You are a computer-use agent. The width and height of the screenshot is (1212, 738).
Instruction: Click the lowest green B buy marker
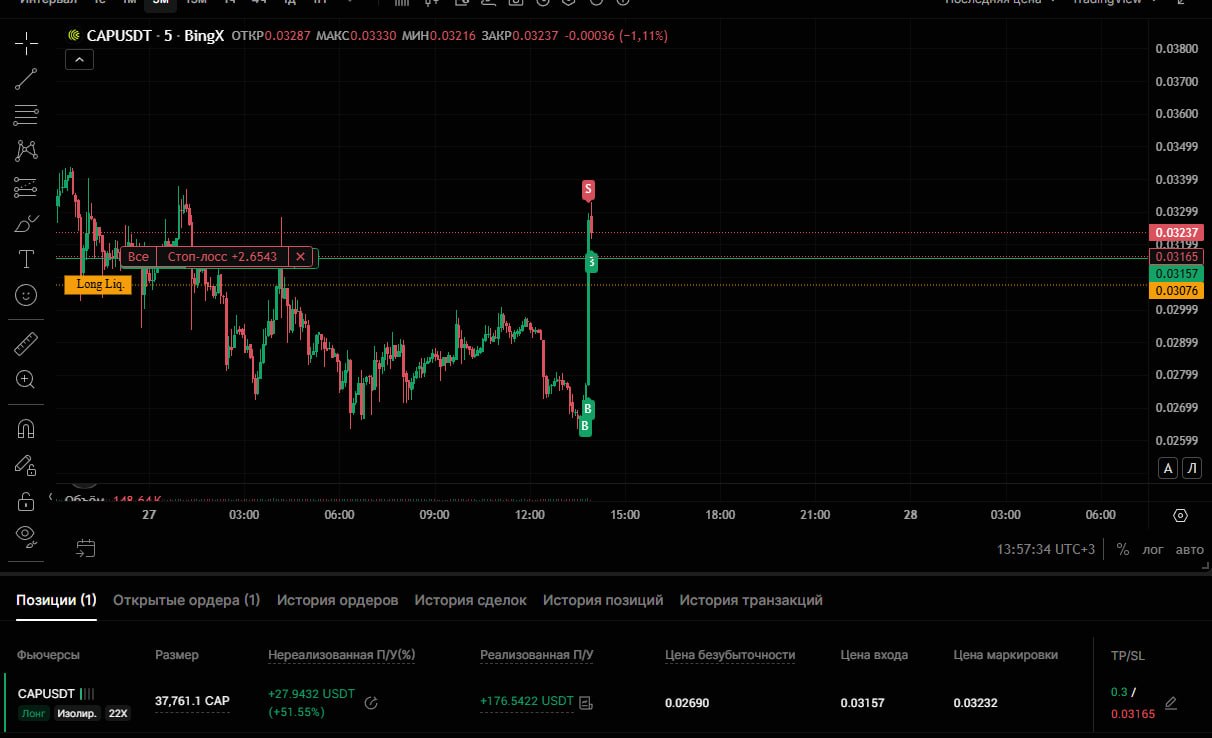coord(585,427)
